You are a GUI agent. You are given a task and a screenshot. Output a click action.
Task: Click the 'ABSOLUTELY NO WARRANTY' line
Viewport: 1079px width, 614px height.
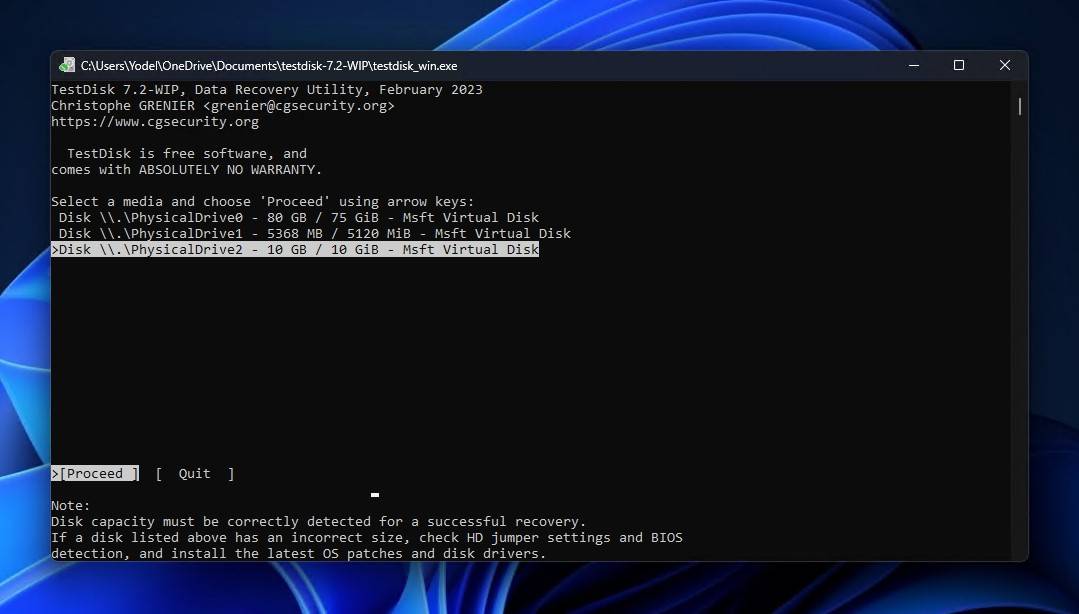pyautogui.click(x=186, y=169)
